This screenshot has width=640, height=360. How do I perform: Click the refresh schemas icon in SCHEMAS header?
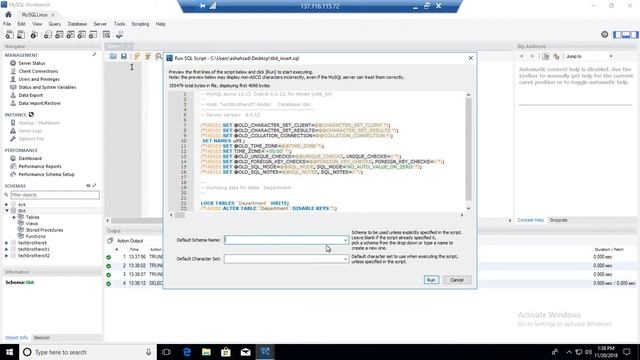pos(88,186)
